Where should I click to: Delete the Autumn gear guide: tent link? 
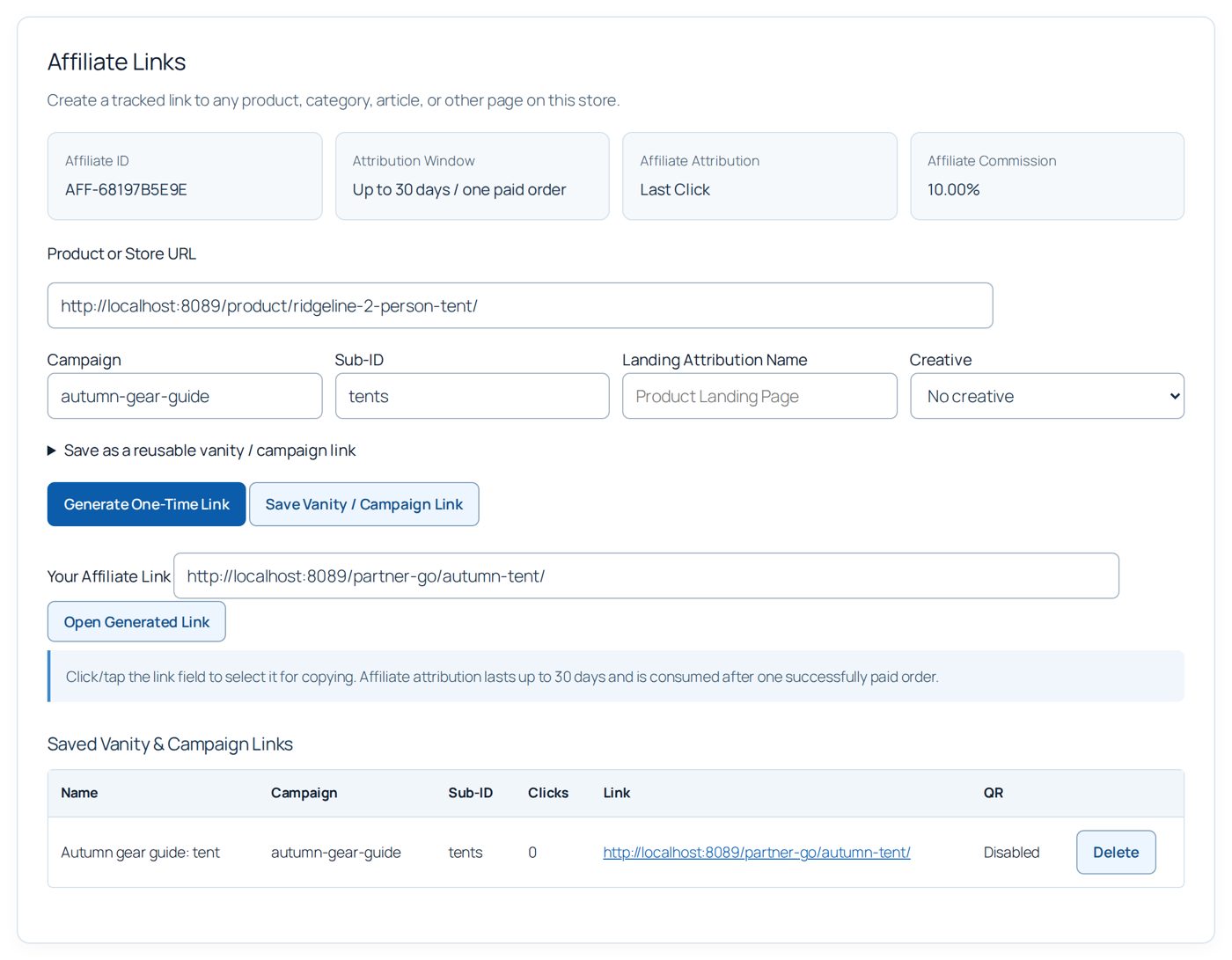1116,852
